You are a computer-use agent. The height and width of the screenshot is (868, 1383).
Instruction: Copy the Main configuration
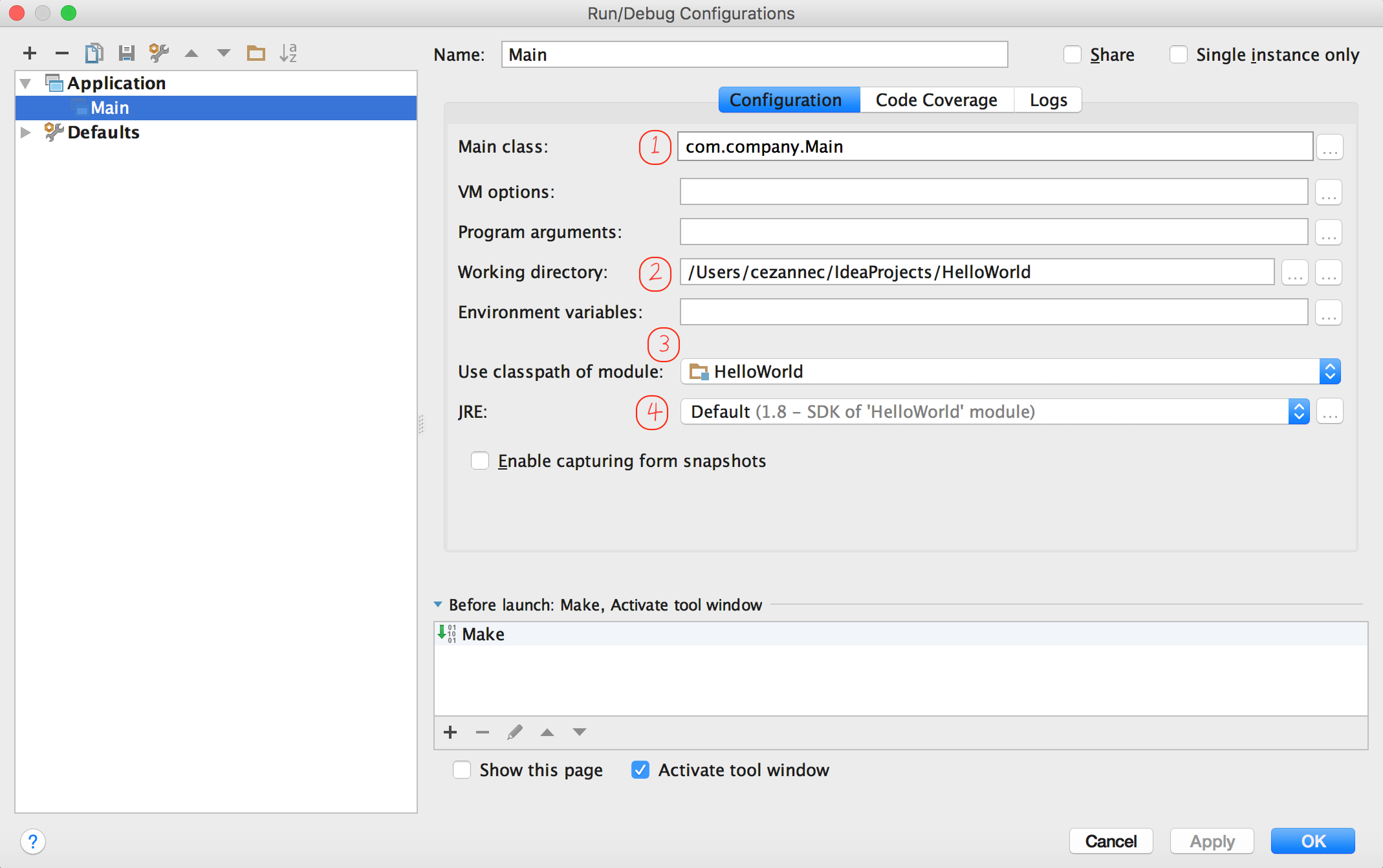click(94, 53)
